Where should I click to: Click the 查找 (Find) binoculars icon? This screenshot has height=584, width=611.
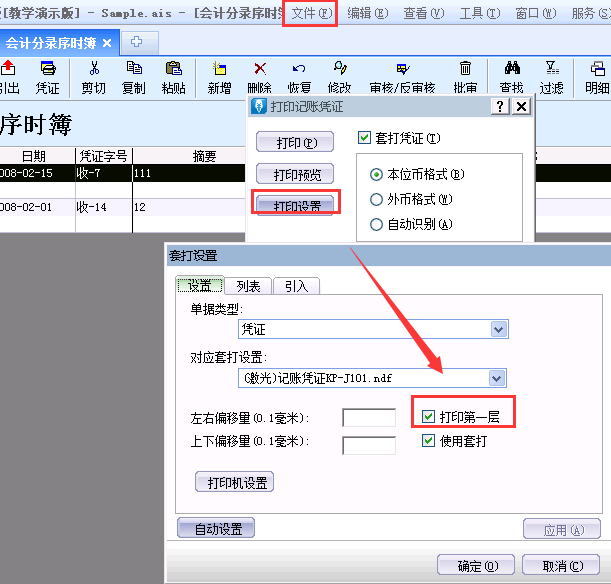point(511,69)
